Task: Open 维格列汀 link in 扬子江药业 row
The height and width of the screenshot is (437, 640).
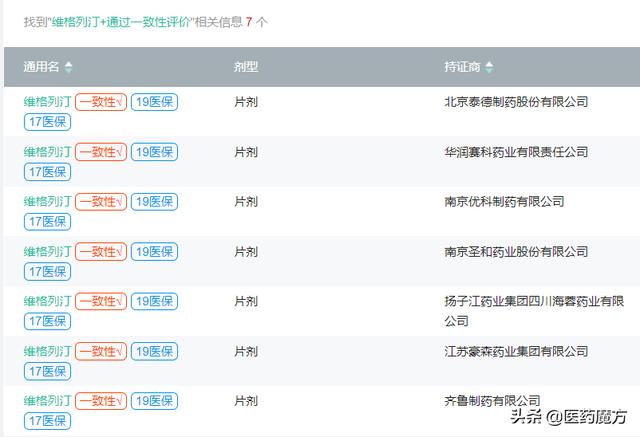Action: click(x=47, y=301)
